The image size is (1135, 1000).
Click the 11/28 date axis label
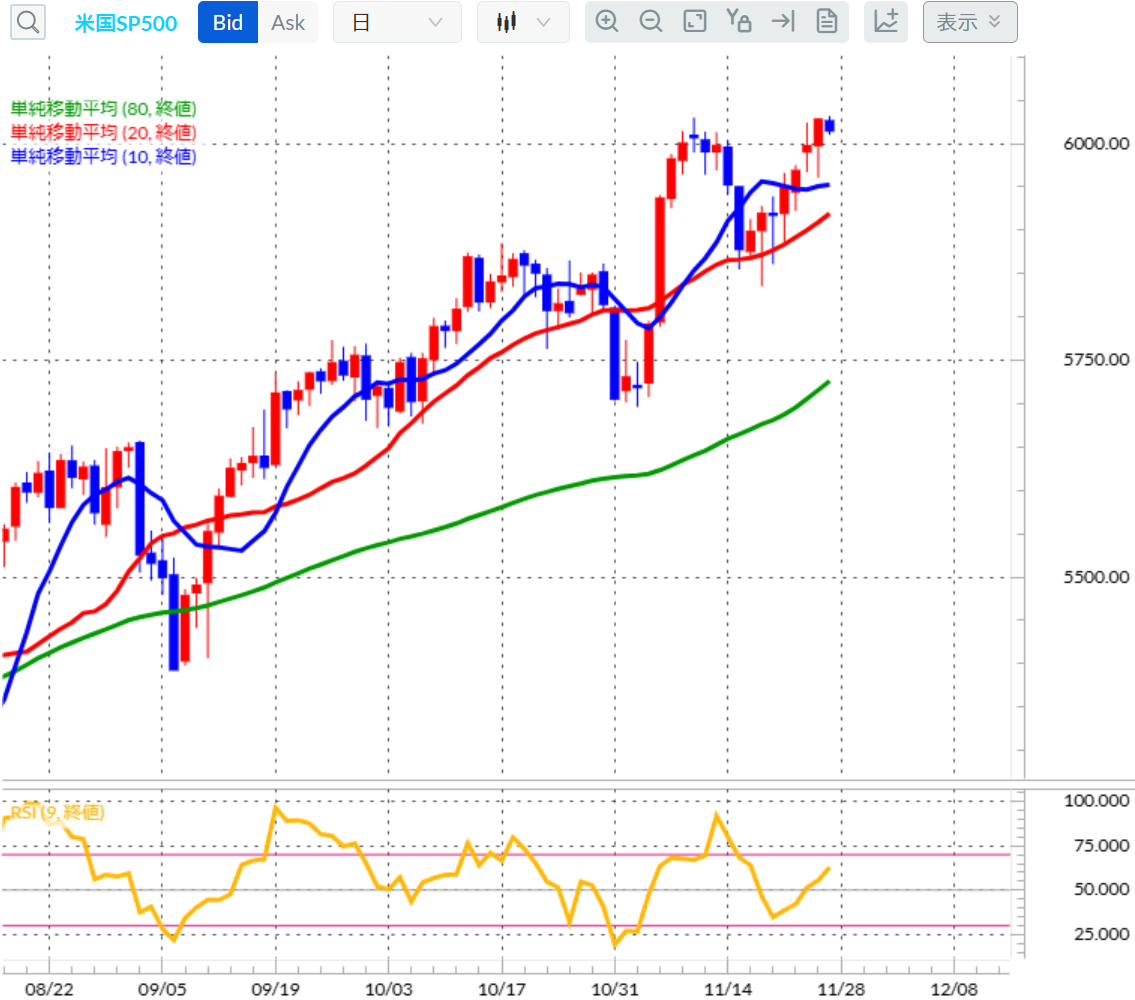[x=841, y=989]
